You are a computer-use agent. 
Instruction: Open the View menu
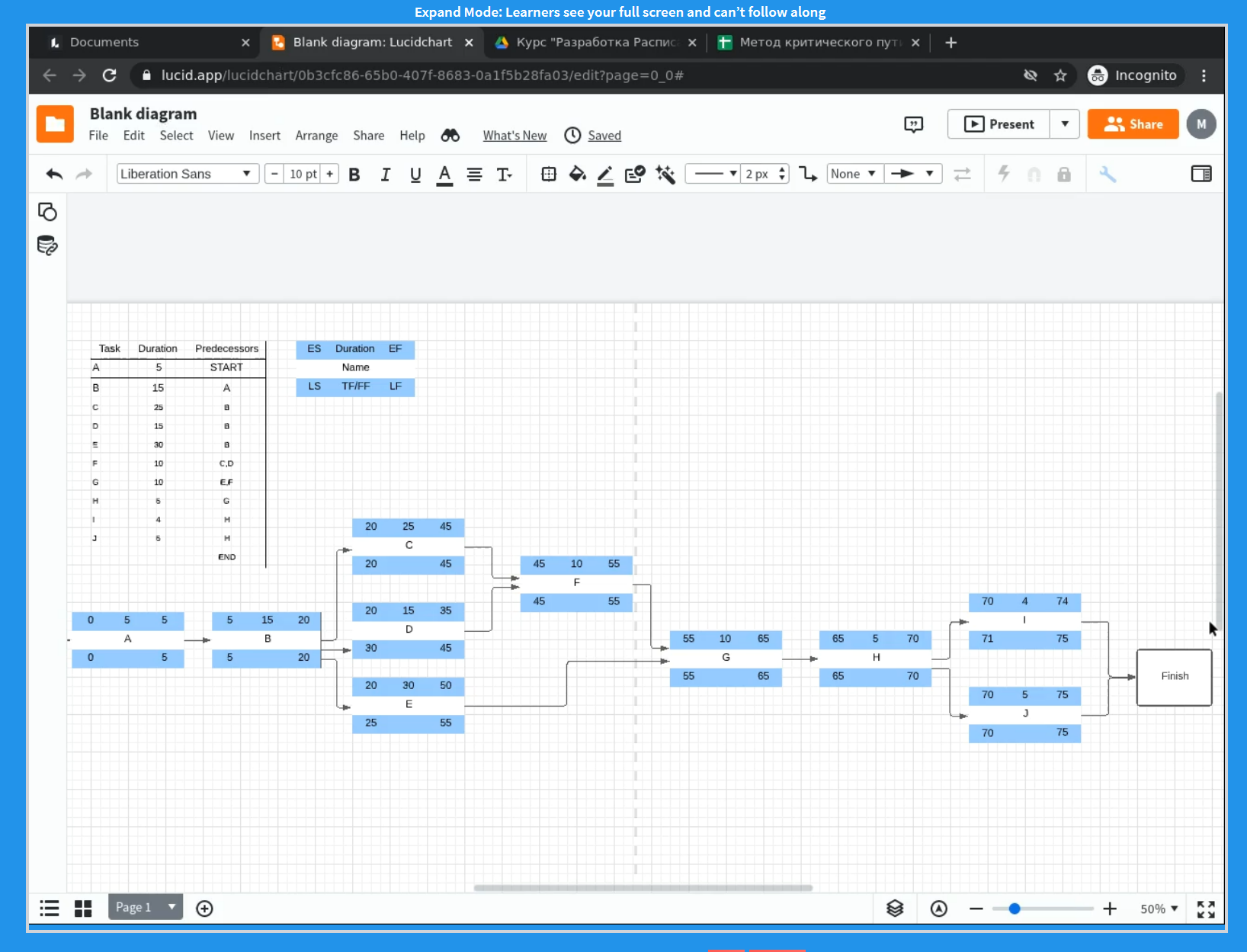click(x=221, y=136)
